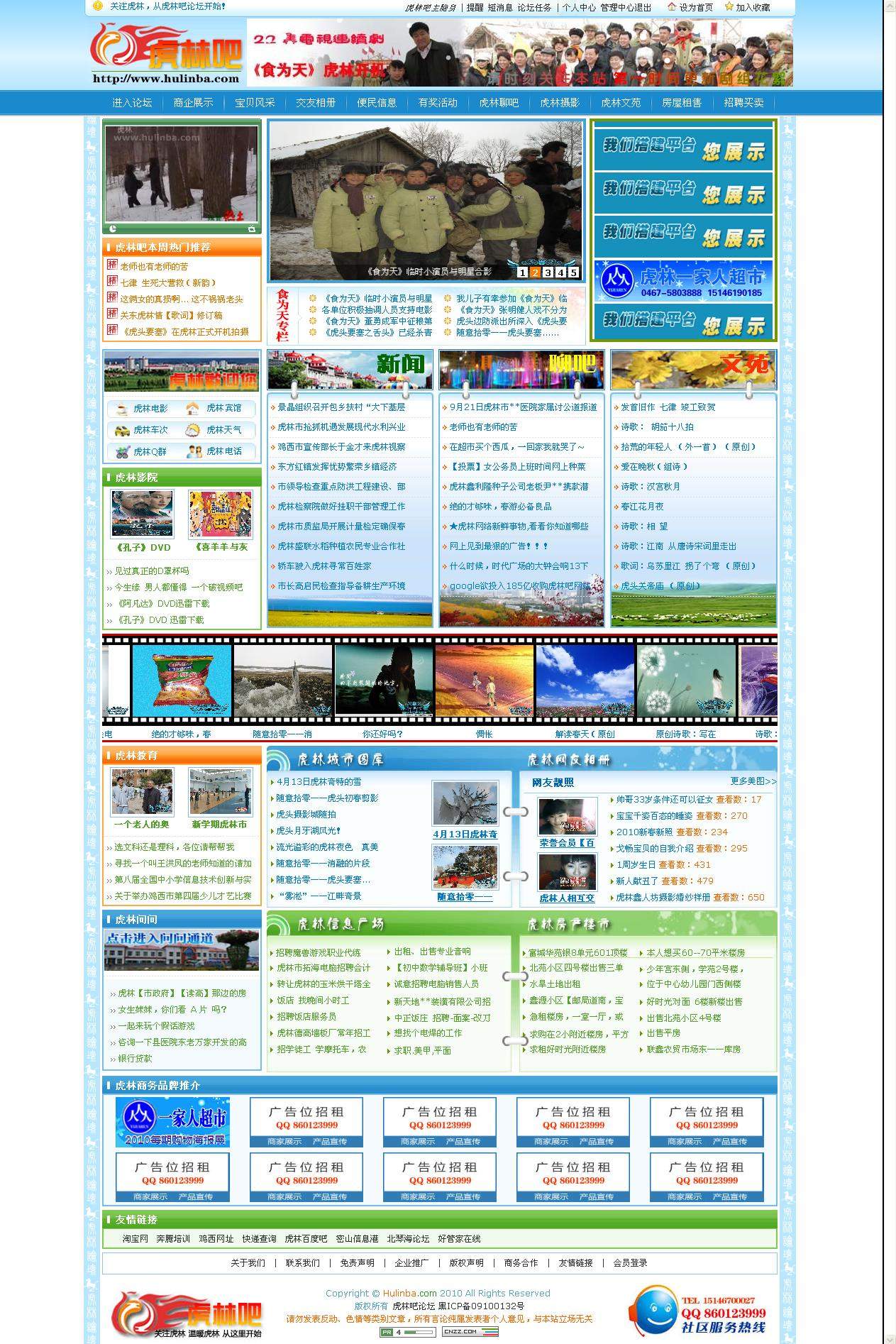896x1344 pixels.
Task: Click the 论坛任务 link in the top bar
Action: pos(534,7)
